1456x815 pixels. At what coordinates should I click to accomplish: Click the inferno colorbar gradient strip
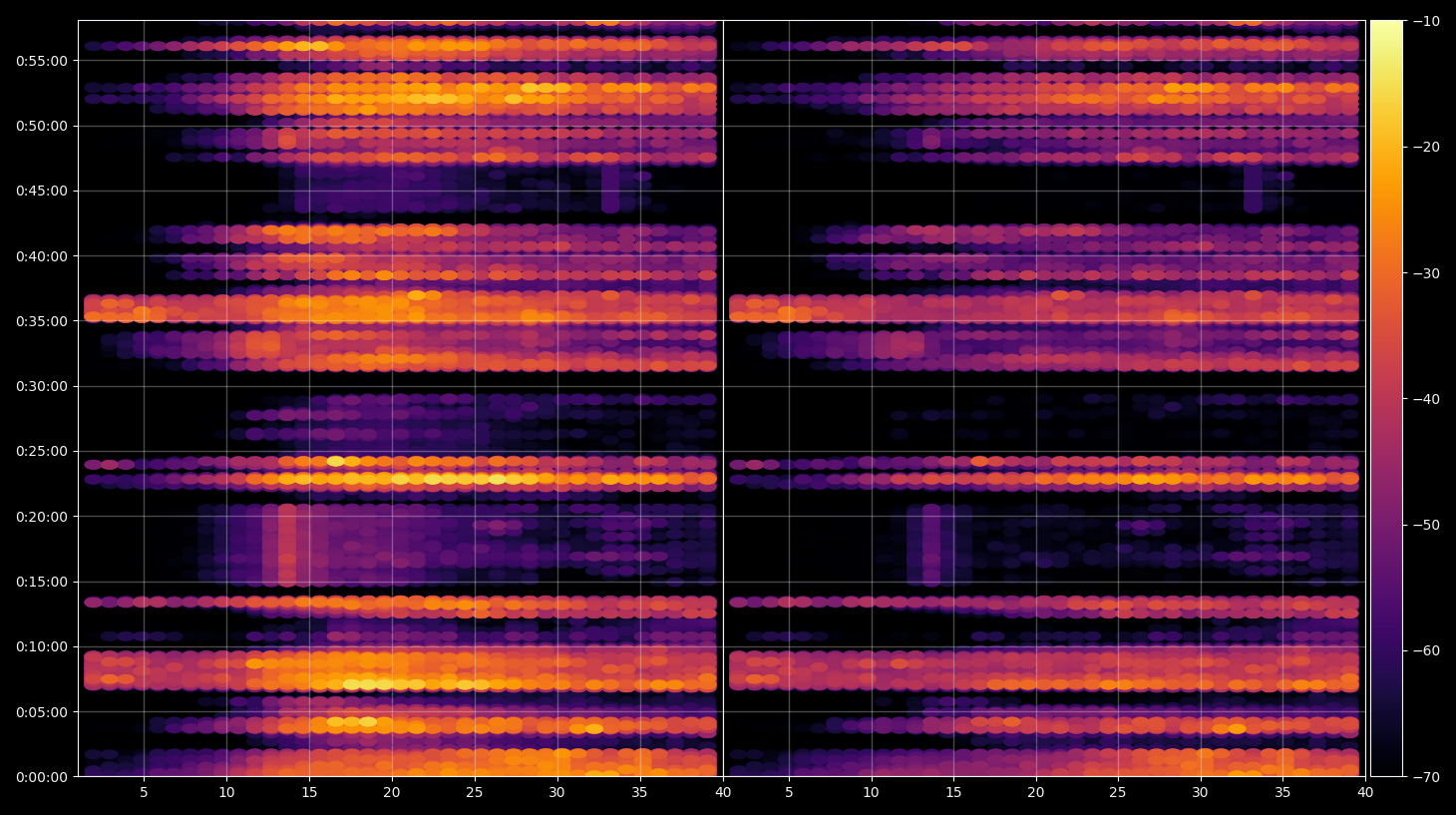pos(1386,398)
